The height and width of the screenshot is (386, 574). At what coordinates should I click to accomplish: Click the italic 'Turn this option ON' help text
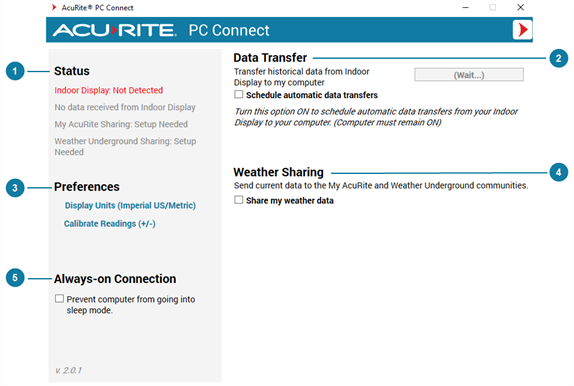click(376, 117)
